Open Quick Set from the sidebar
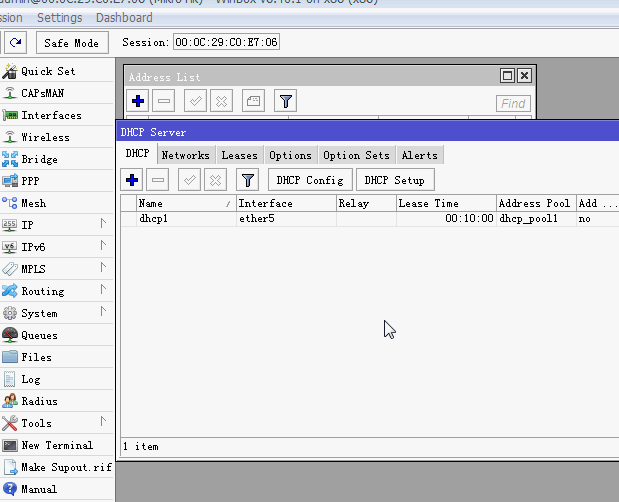The image size is (619, 502). [47, 71]
